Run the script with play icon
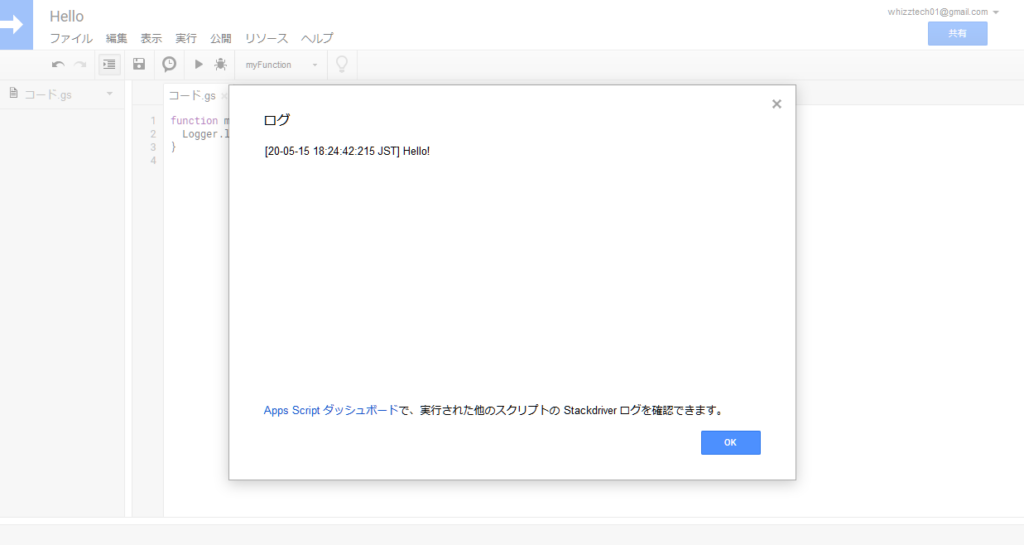1024x545 pixels. click(198, 64)
